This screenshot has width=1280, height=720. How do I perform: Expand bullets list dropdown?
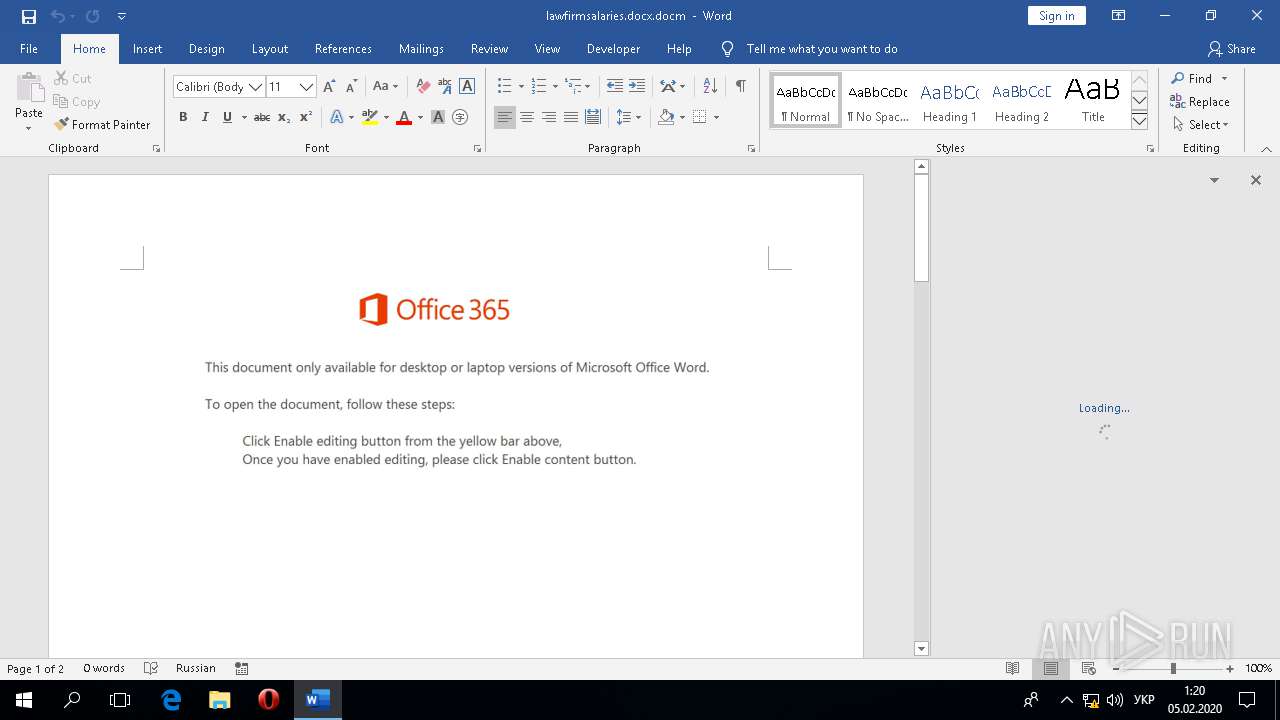(521, 87)
